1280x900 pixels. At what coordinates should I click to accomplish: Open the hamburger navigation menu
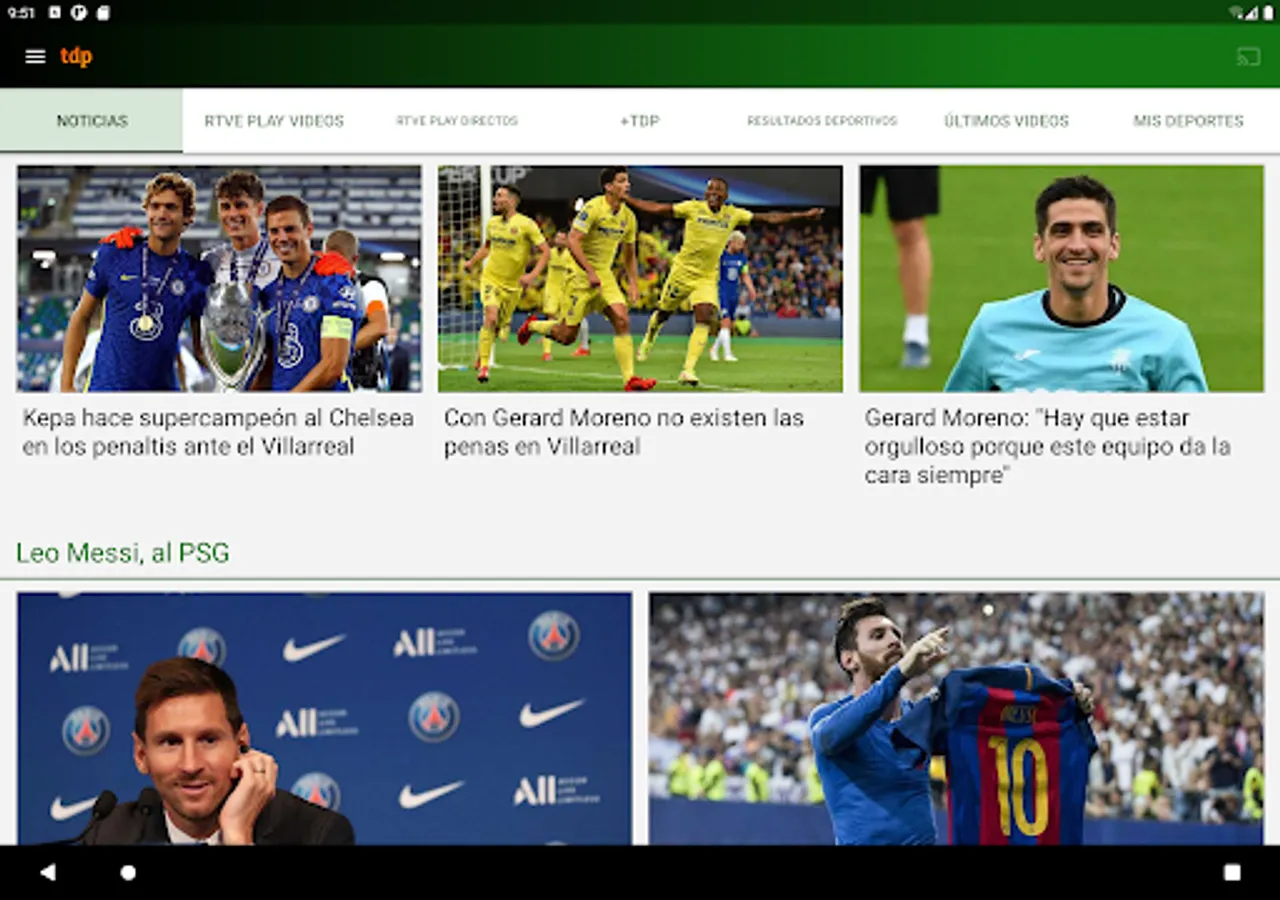(35, 57)
